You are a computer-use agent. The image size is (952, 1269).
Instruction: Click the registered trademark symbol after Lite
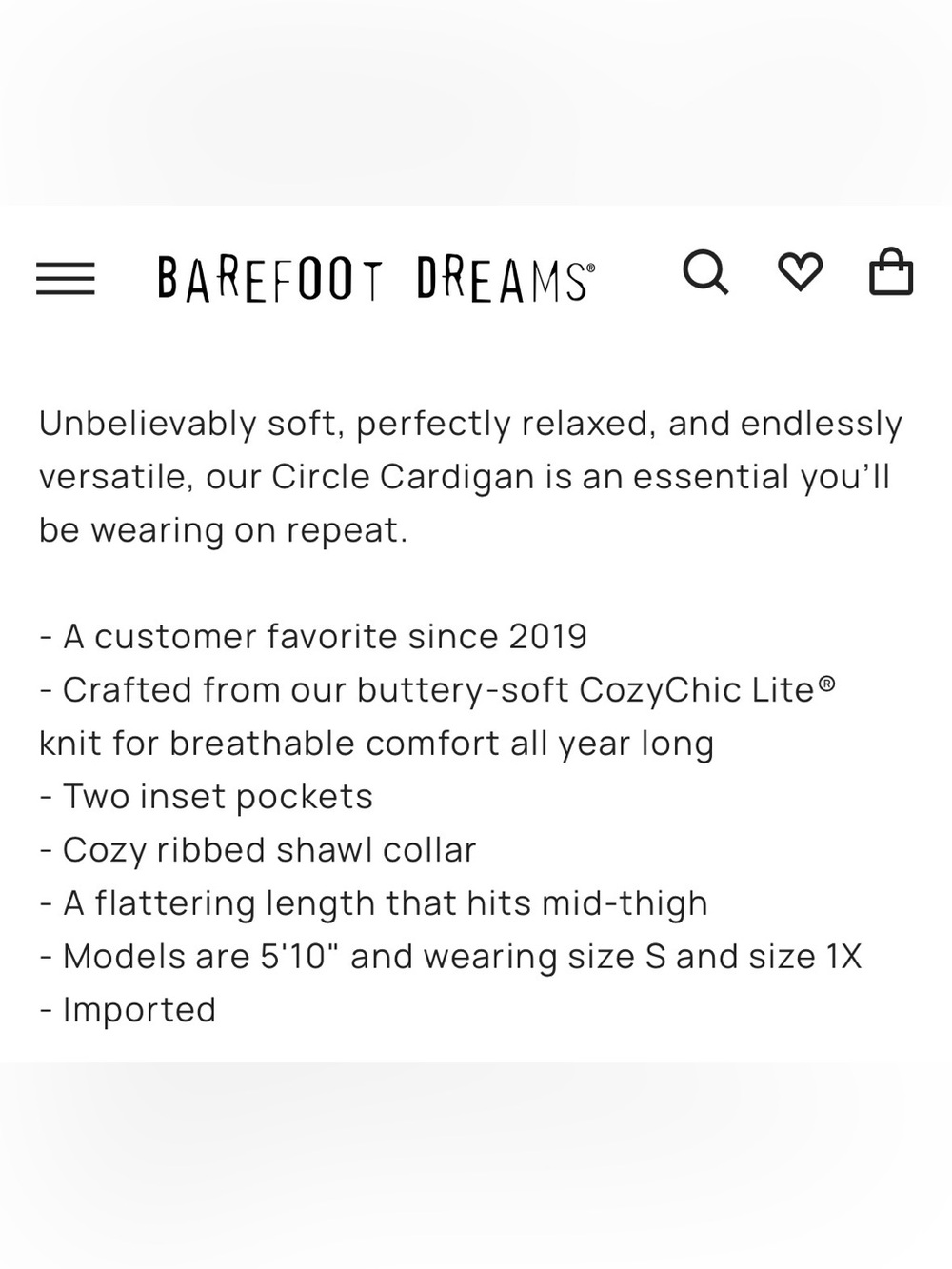point(827,683)
